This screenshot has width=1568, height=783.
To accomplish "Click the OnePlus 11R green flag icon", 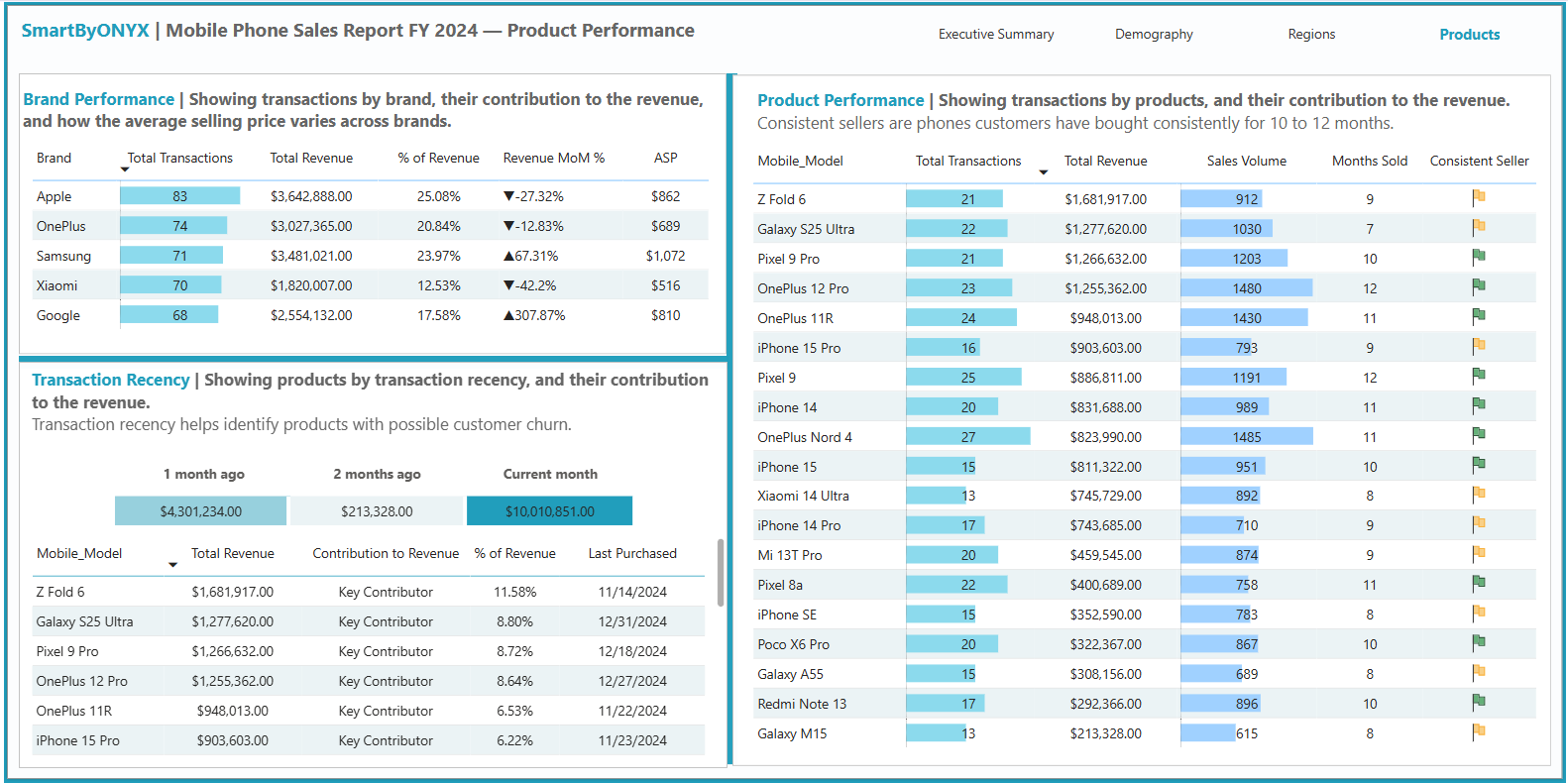I will (1479, 316).
